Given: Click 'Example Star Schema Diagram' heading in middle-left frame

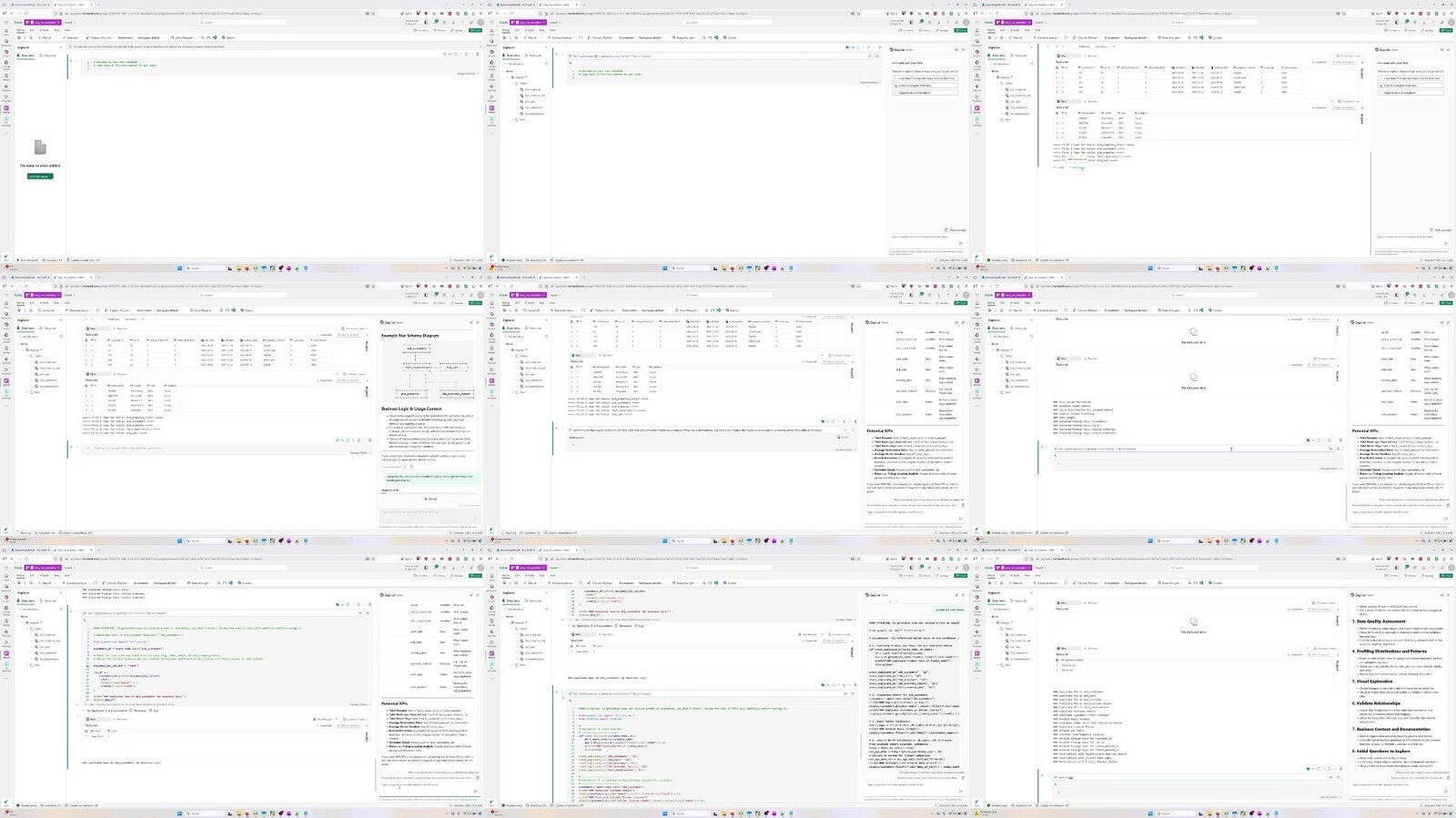Looking at the screenshot, I should pyautogui.click(x=409, y=336).
